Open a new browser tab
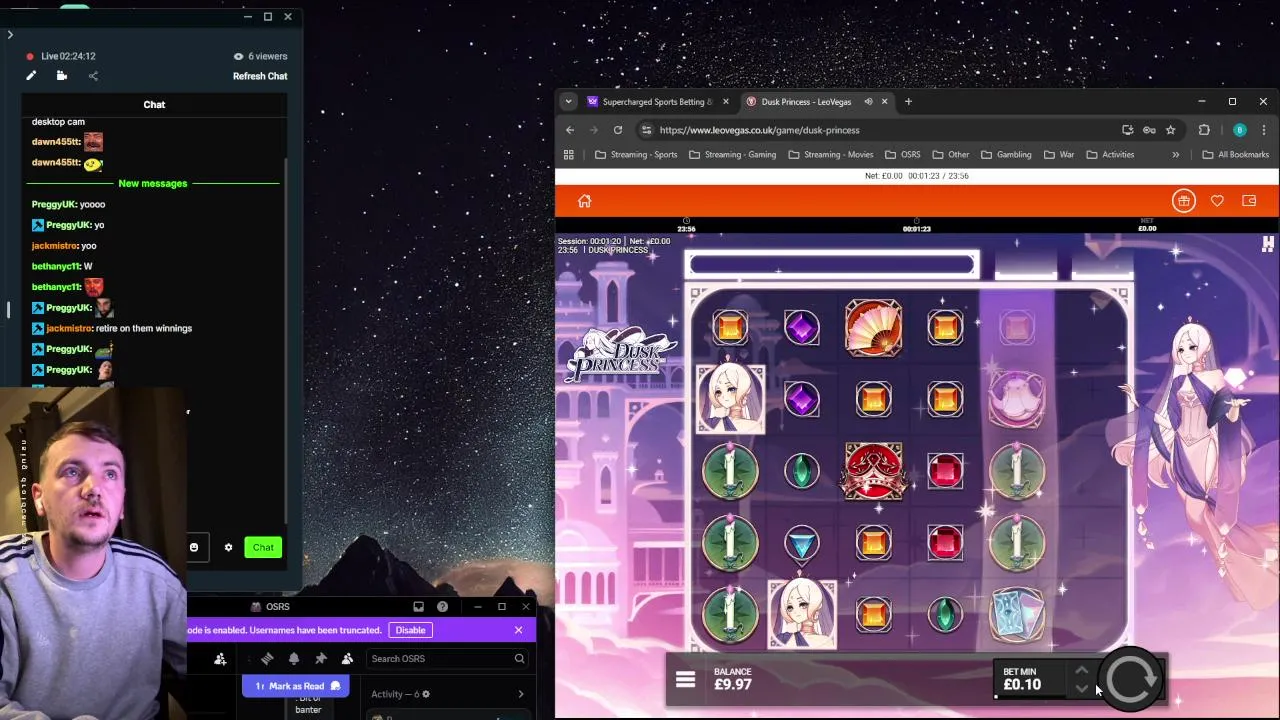 click(908, 102)
